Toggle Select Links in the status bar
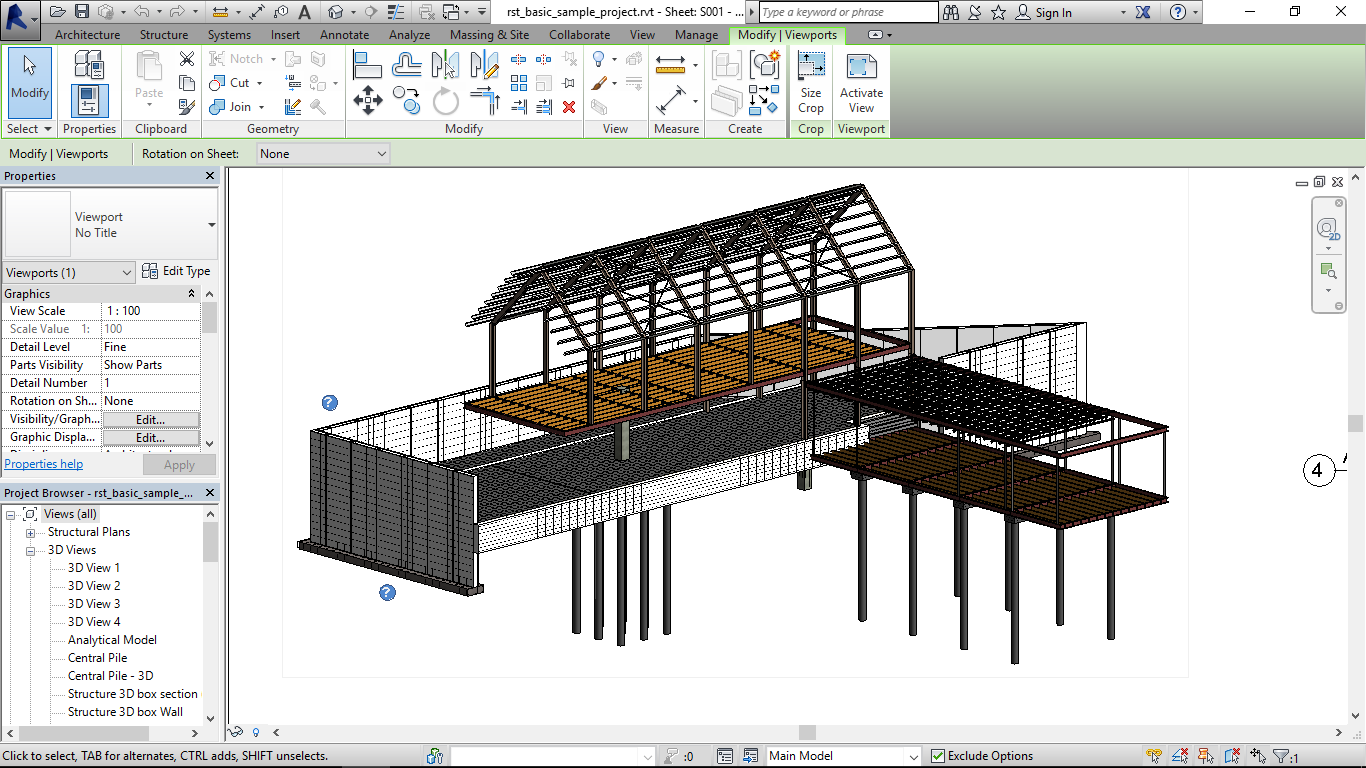The width and height of the screenshot is (1366, 768). pyautogui.click(x=1153, y=755)
